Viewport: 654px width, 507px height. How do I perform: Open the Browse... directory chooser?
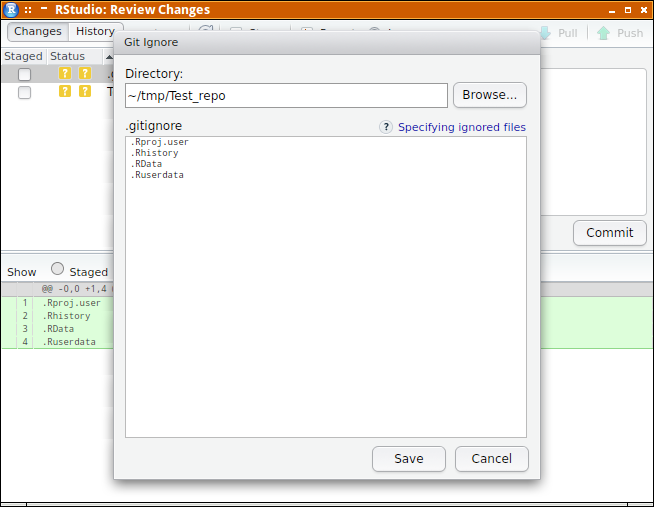coord(490,95)
